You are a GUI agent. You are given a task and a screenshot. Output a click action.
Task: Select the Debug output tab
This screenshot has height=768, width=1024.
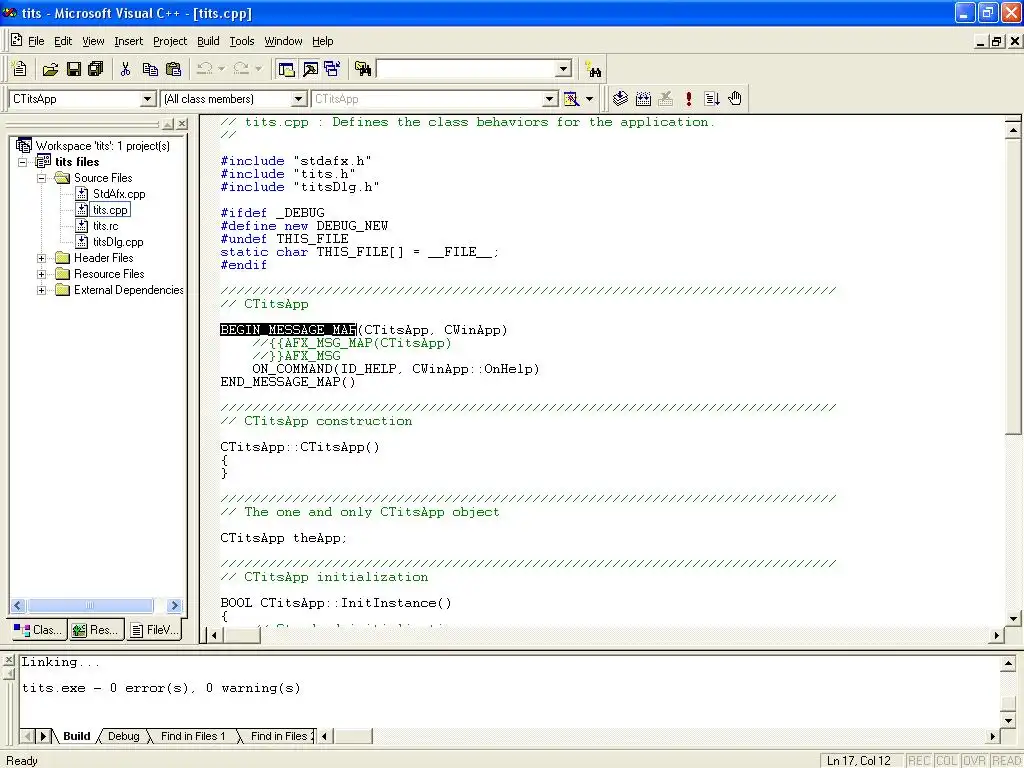(x=123, y=736)
